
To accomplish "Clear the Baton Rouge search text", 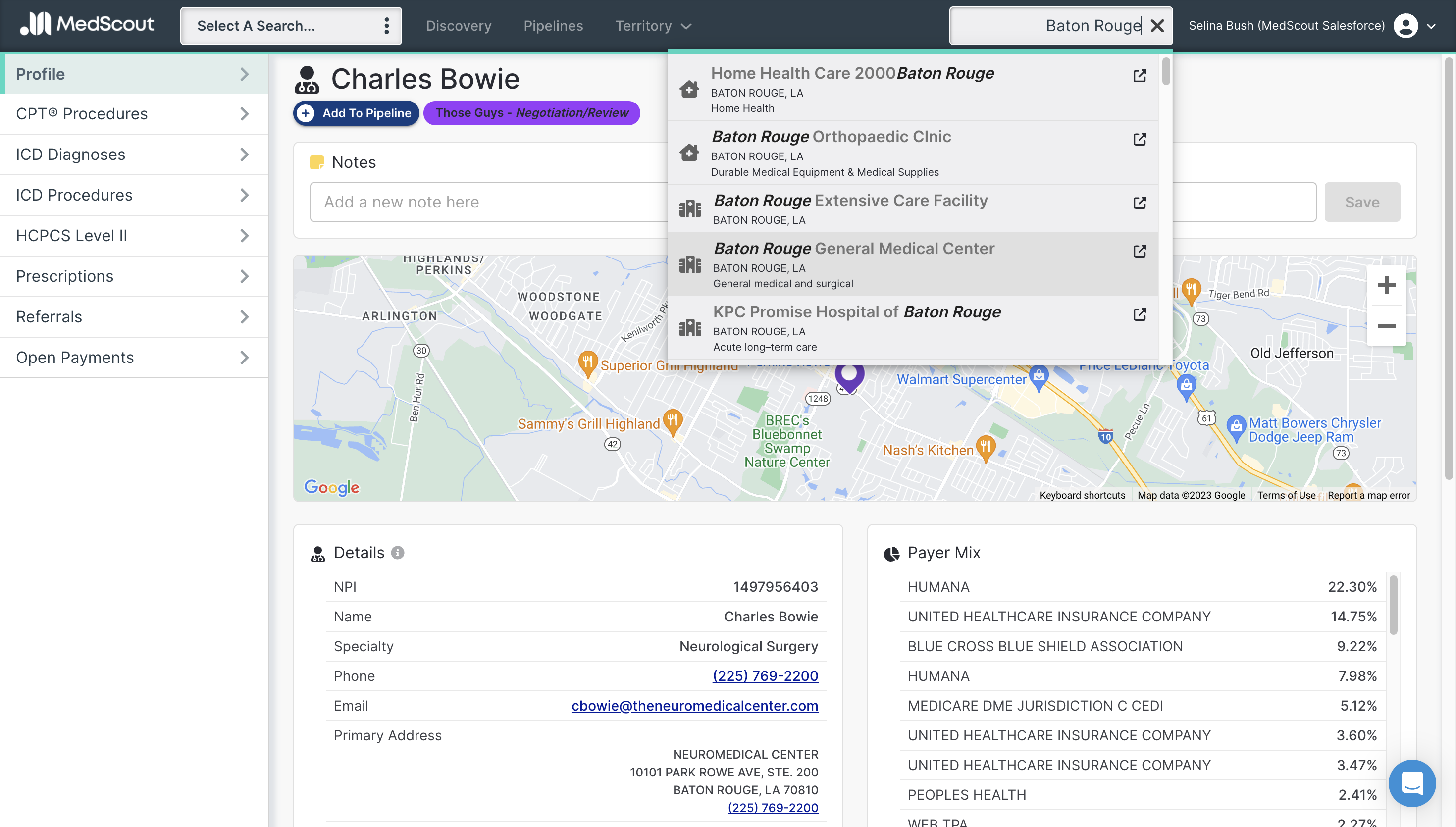I will click(x=1157, y=26).
